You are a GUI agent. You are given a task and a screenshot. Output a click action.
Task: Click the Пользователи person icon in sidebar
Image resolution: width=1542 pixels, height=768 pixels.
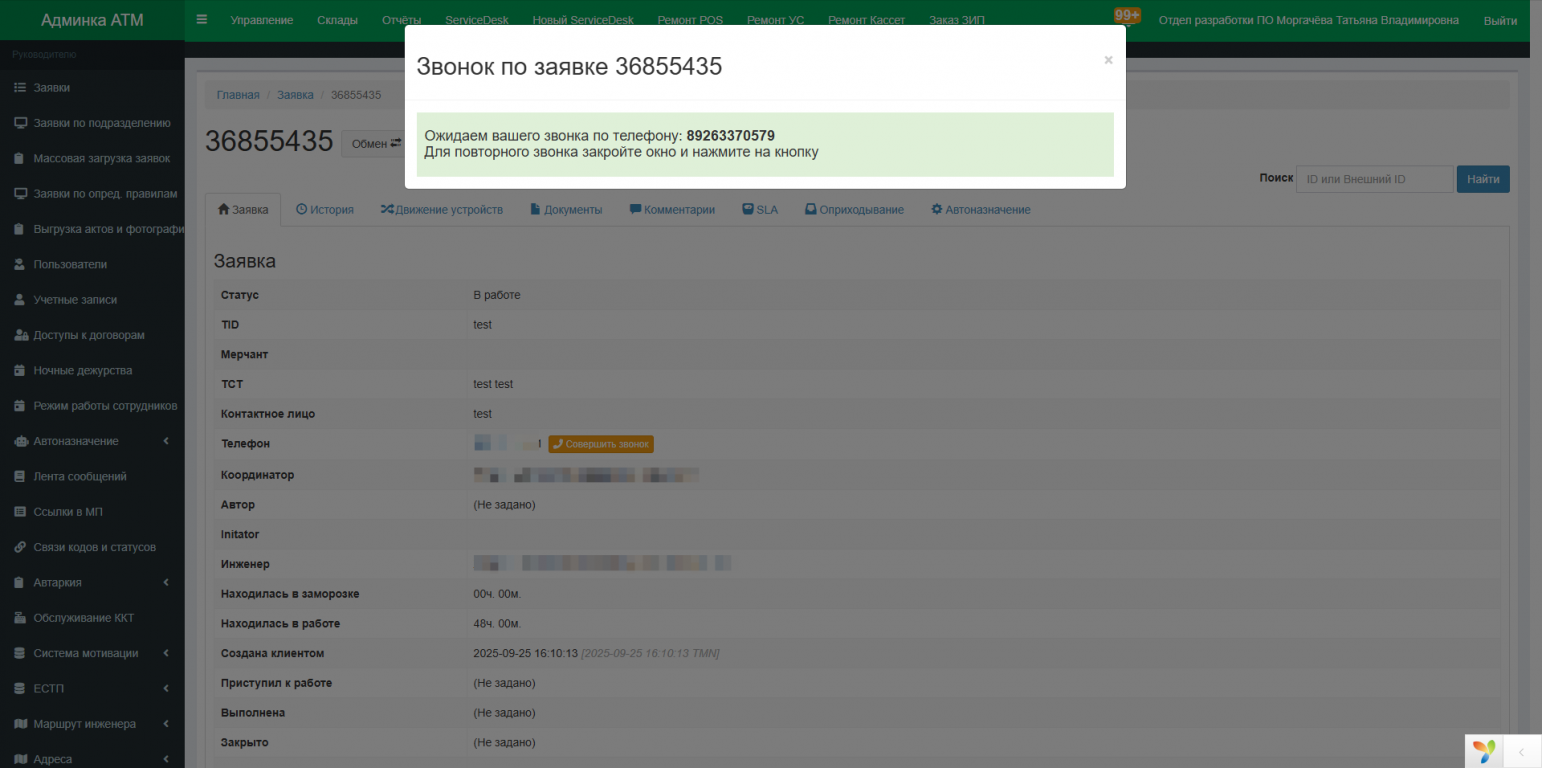[x=19, y=265]
